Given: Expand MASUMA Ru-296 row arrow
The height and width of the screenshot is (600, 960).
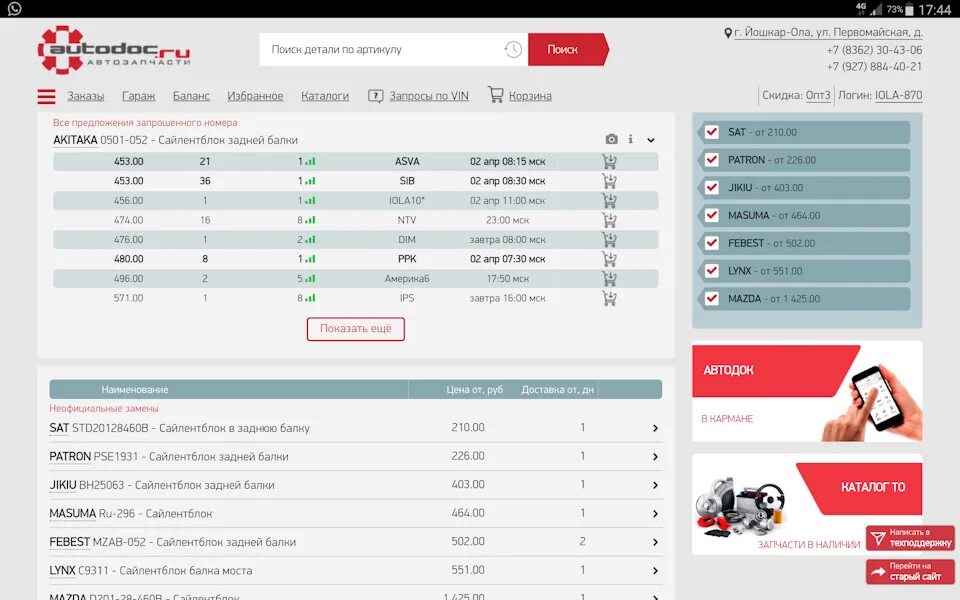Looking at the screenshot, I should point(655,514).
